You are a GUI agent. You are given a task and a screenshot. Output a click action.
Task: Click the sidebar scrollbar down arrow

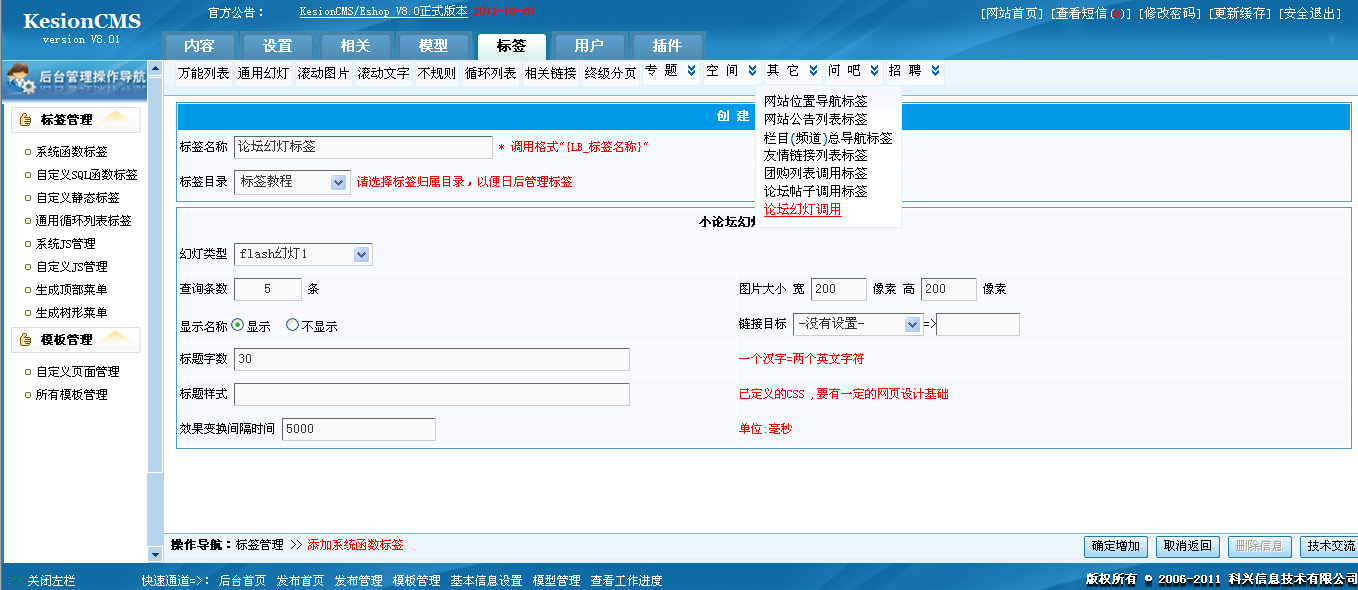coord(155,554)
